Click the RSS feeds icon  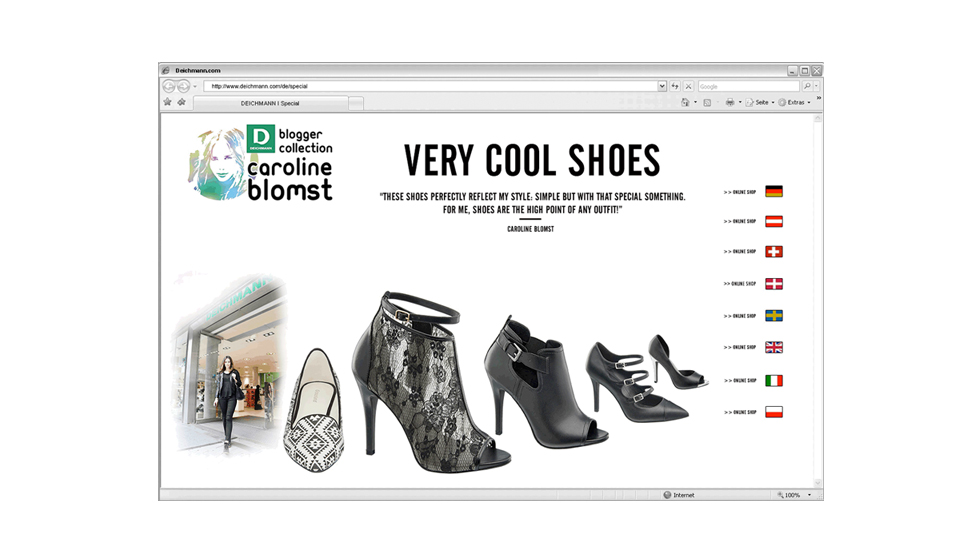tap(707, 103)
